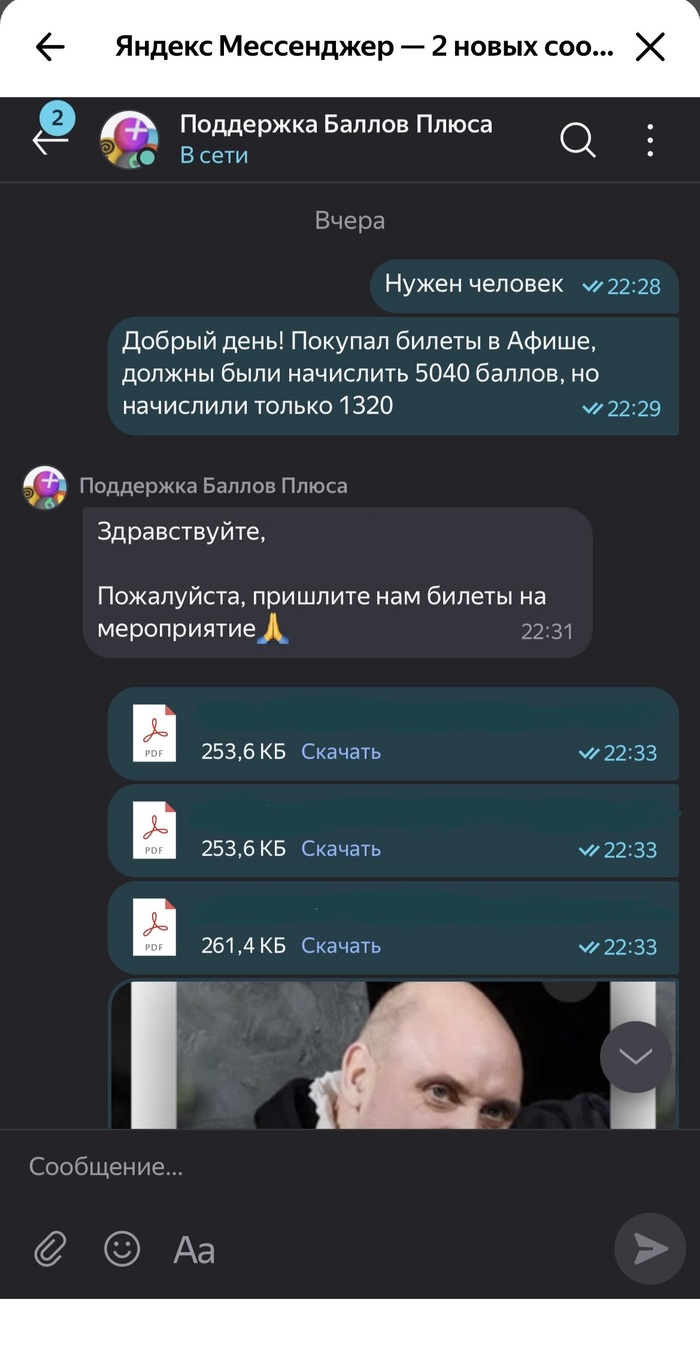The image size is (700, 1360).
Task: Toggle text formatting Aa
Action: [x=194, y=1250]
